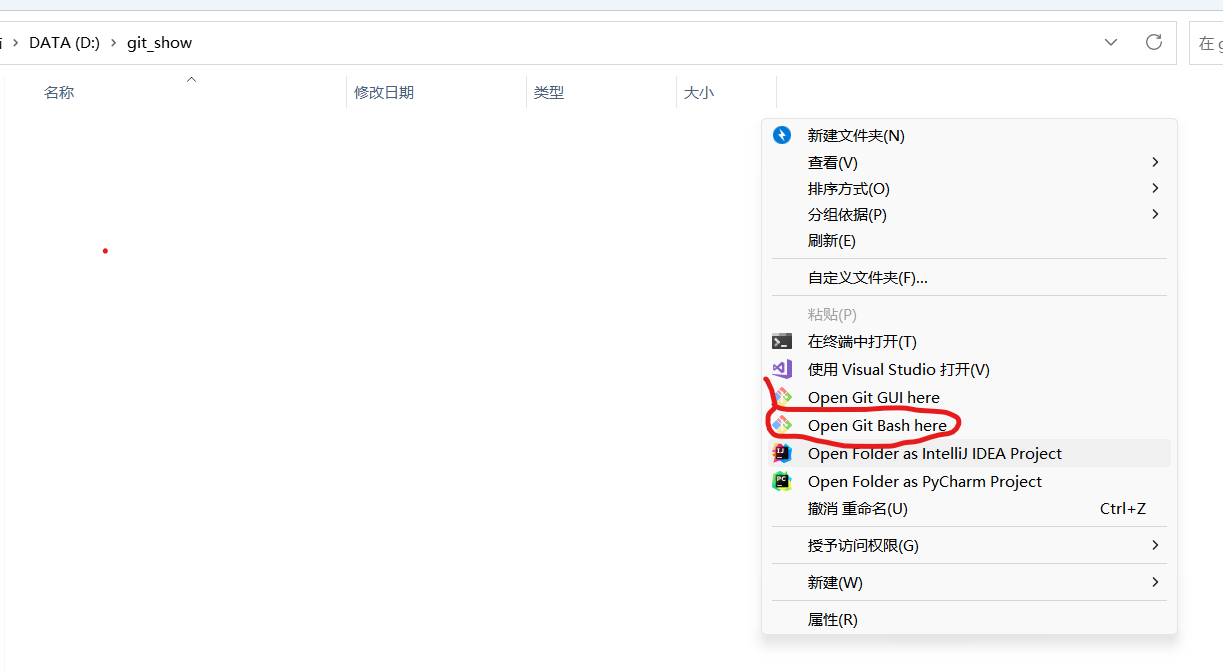Click the Git Bash icon
This screenshot has height=672, width=1223.
pyautogui.click(x=782, y=425)
